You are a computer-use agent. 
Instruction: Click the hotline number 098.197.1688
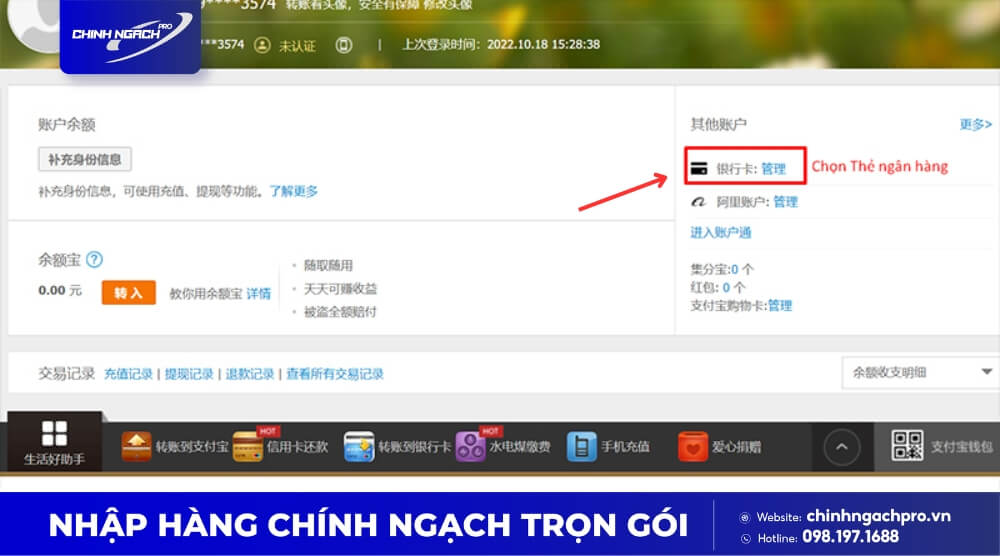850,537
